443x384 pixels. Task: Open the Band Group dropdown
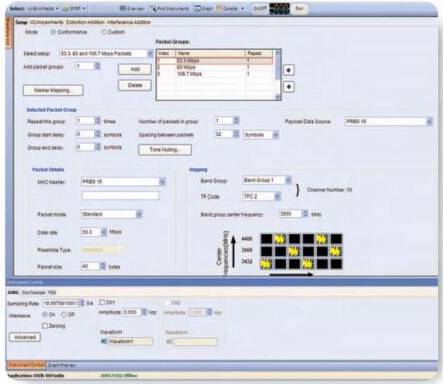[x=288, y=180]
